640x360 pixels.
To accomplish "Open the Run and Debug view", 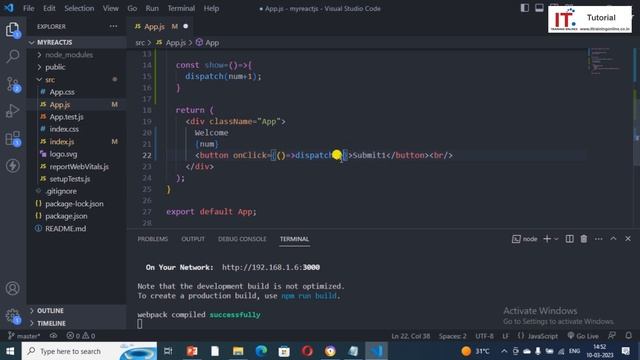I will point(13,111).
